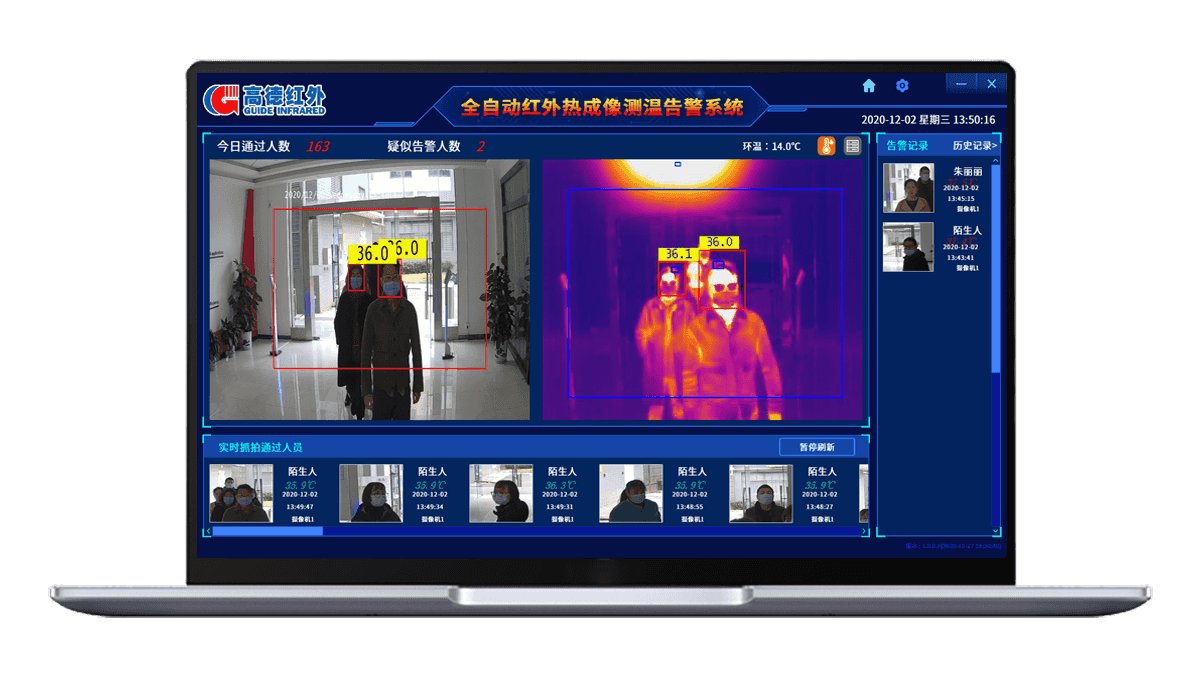Open the 陌生人 alarm entry at 13:43:41
The height and width of the screenshot is (688, 1200).
tap(908, 247)
